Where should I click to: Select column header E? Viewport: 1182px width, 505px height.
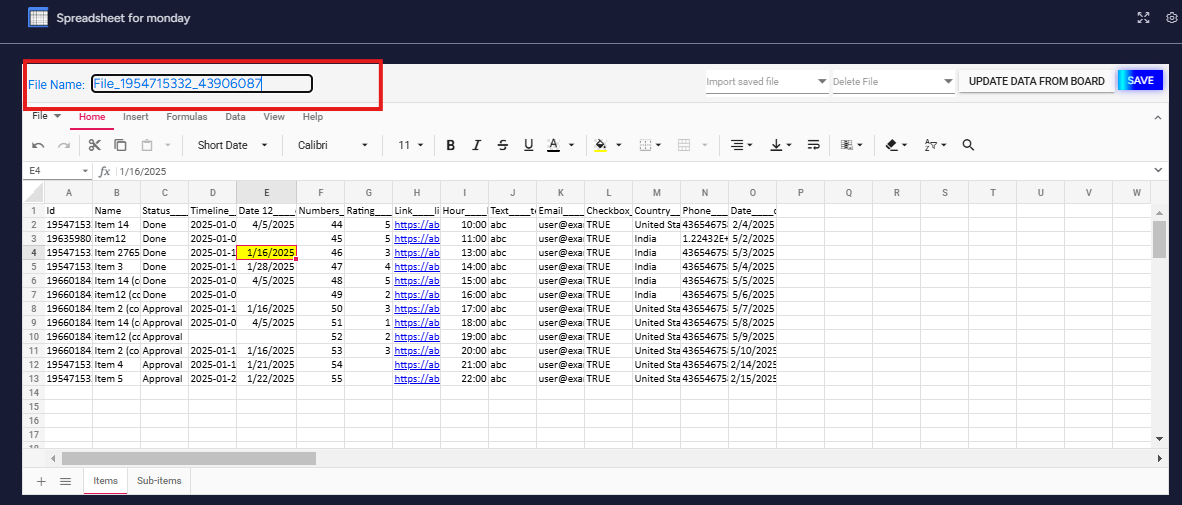click(267, 192)
